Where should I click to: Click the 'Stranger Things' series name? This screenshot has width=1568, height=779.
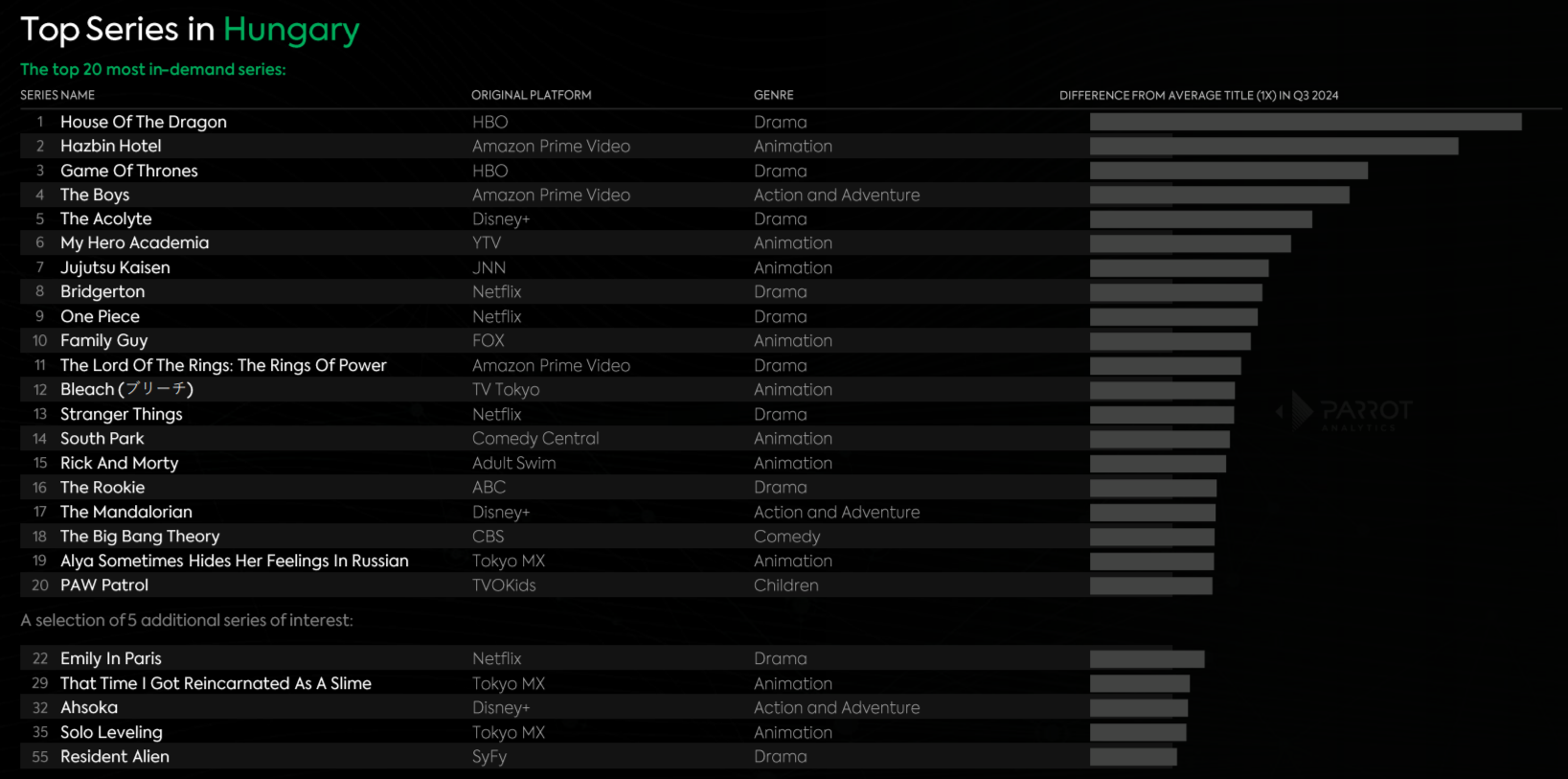(121, 414)
